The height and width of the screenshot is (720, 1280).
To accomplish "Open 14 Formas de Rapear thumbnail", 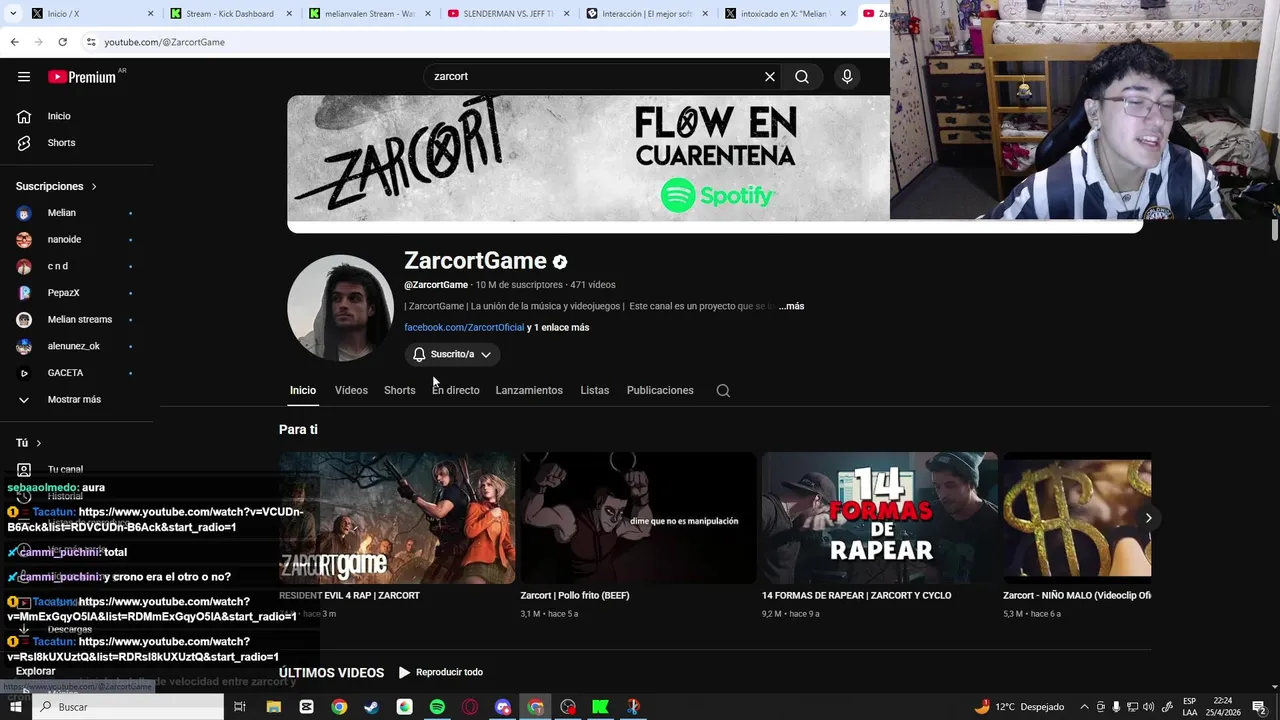I will coord(880,518).
